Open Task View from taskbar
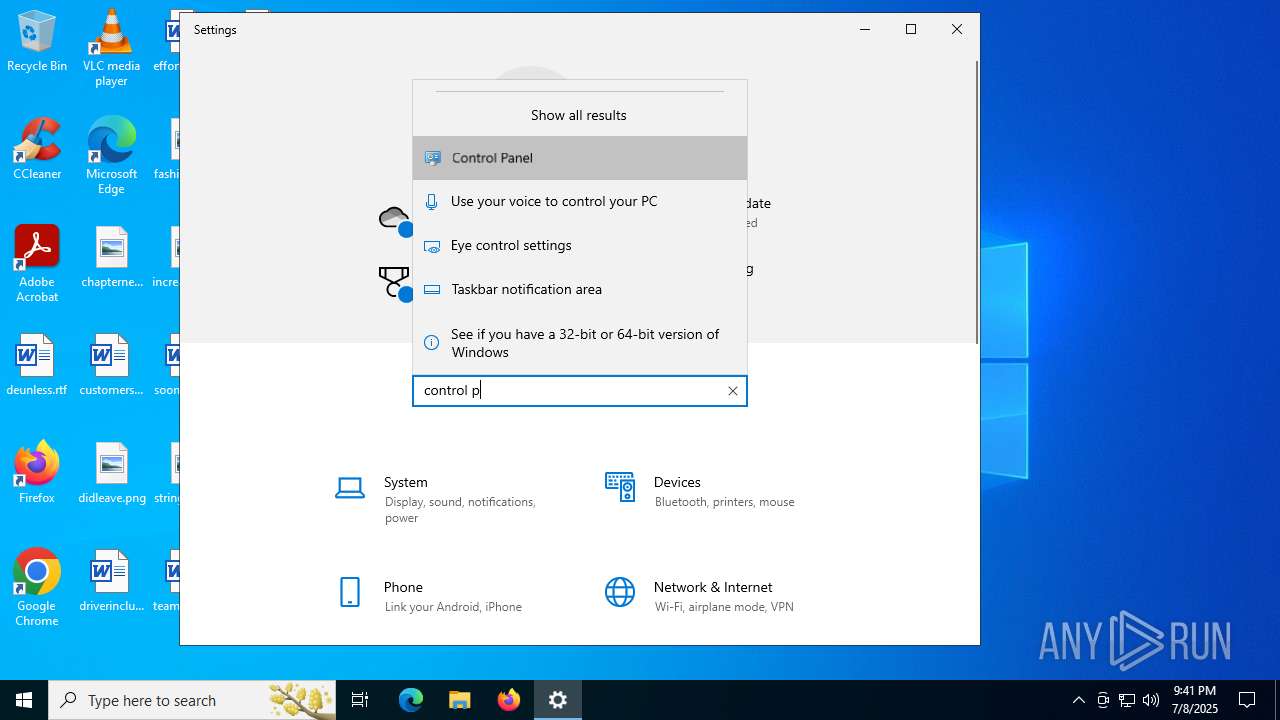 360,700
